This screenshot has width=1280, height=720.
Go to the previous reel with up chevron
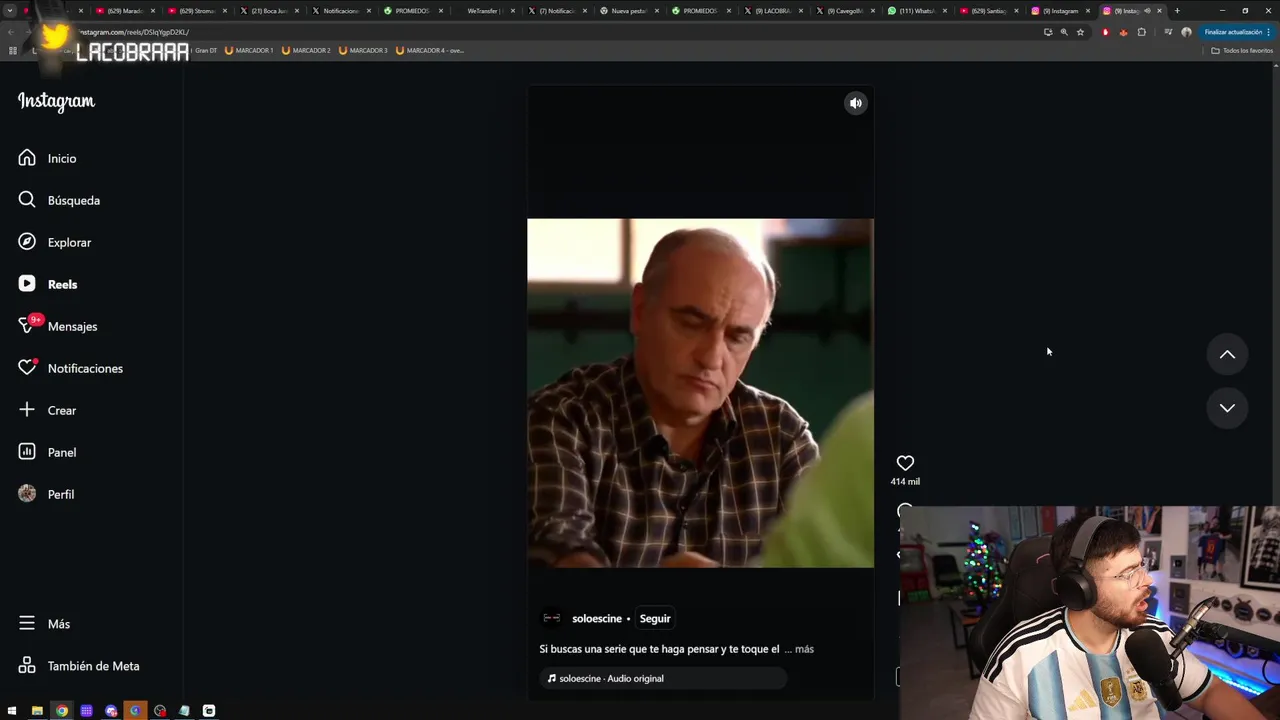click(x=1227, y=355)
